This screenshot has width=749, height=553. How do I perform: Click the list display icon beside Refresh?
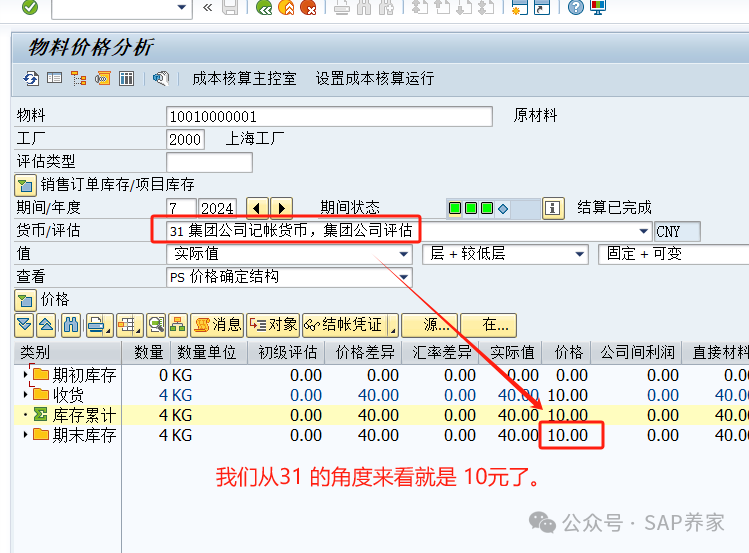point(54,78)
